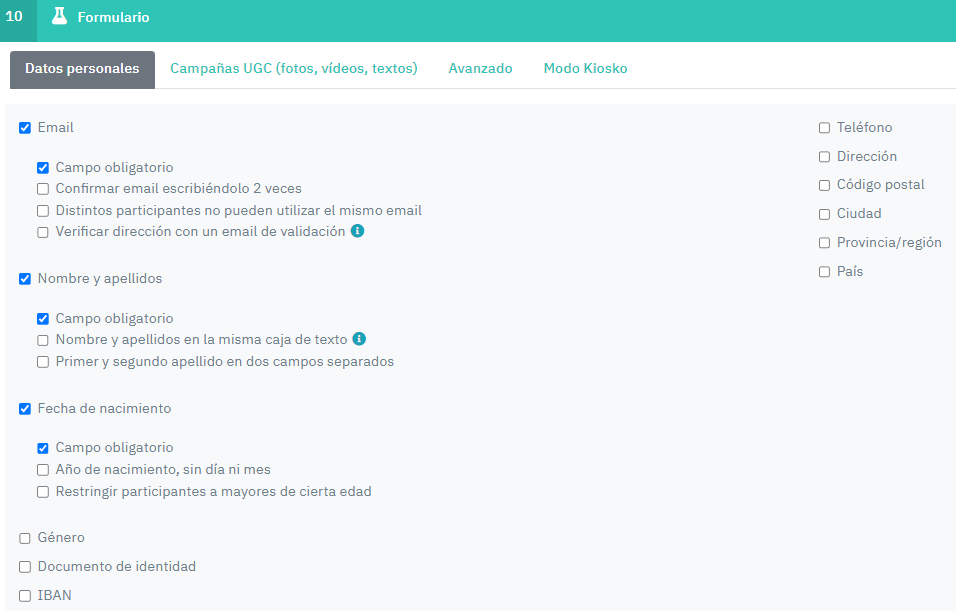Uncheck the 'Email' field option

coord(24,127)
